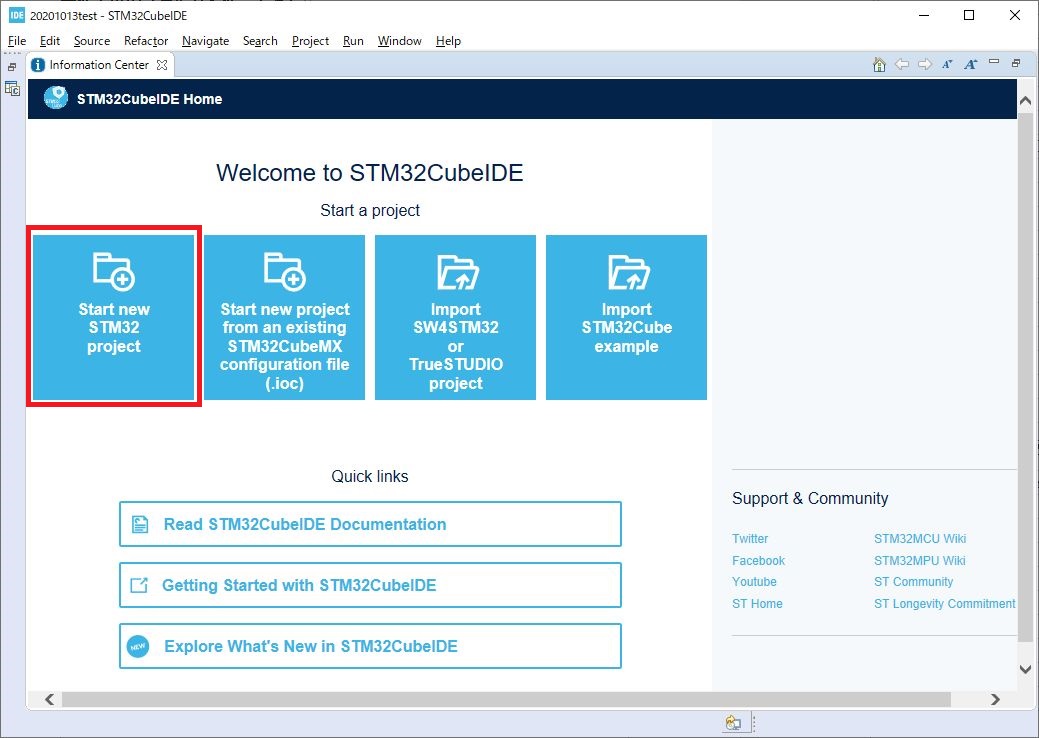Click the vertical scrollbar down arrow
Screen dimensions: 1039x738
pyautogui.click(x=1025, y=669)
